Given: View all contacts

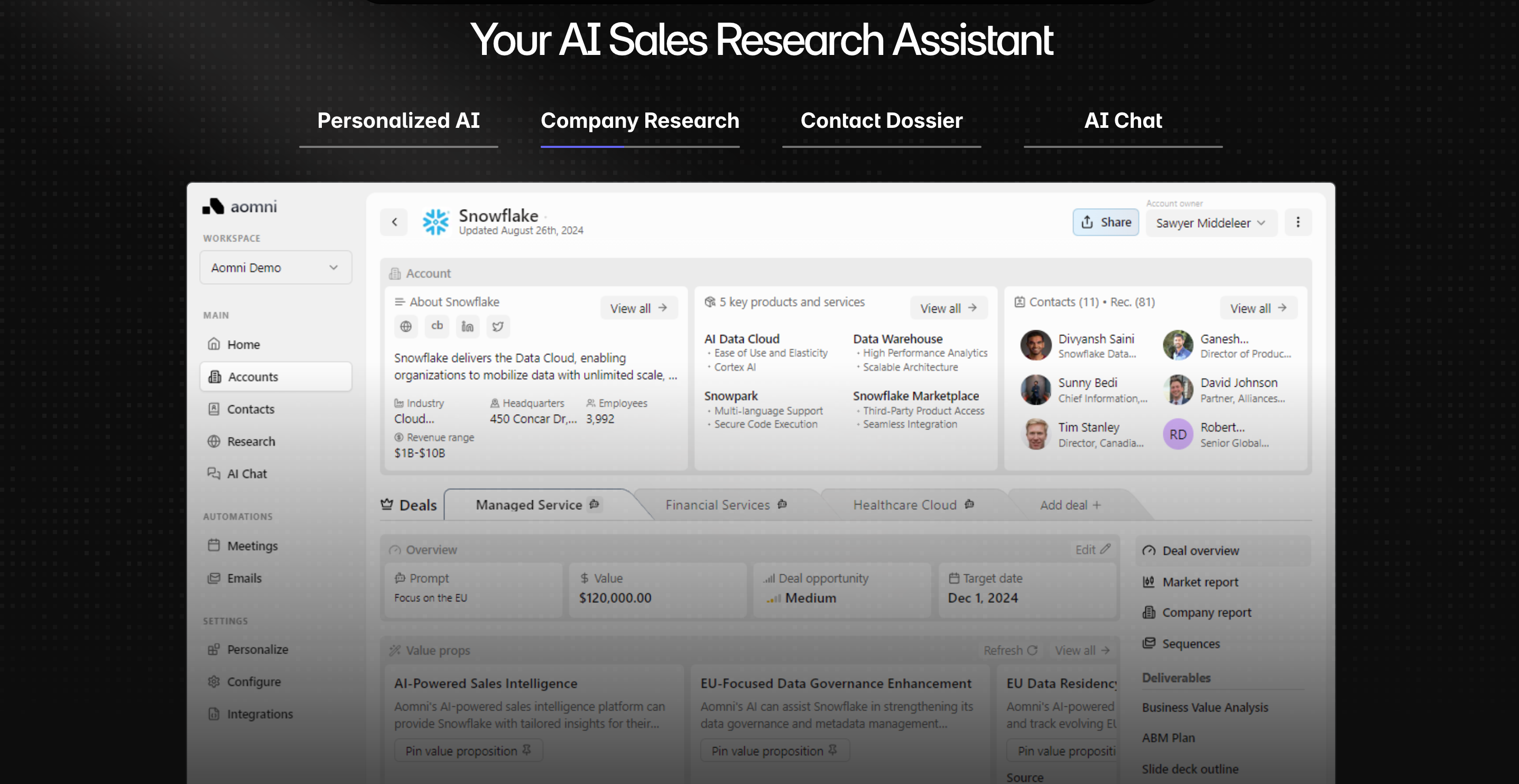Looking at the screenshot, I should point(1258,307).
